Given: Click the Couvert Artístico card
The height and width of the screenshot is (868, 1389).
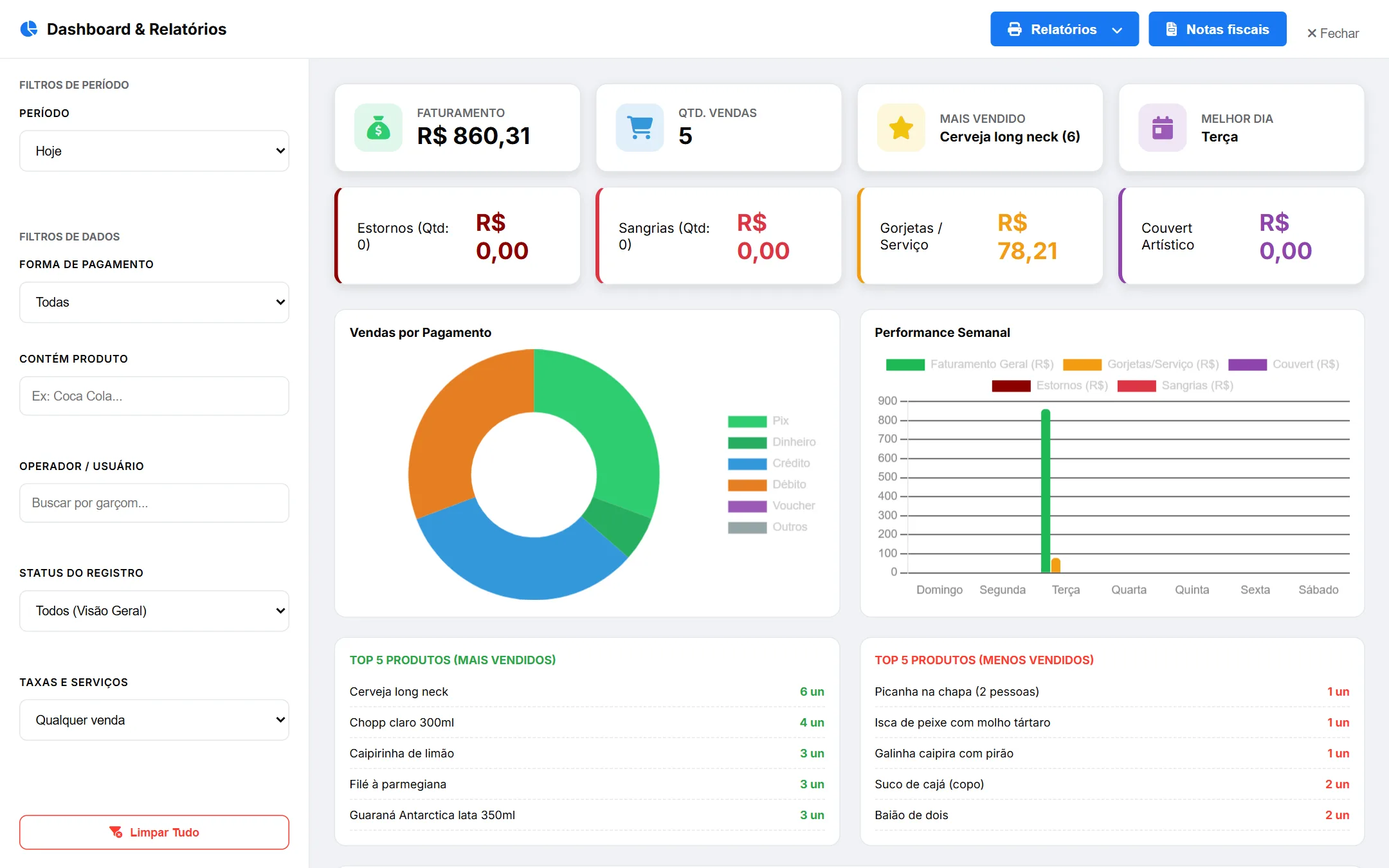Looking at the screenshot, I should 1241,236.
